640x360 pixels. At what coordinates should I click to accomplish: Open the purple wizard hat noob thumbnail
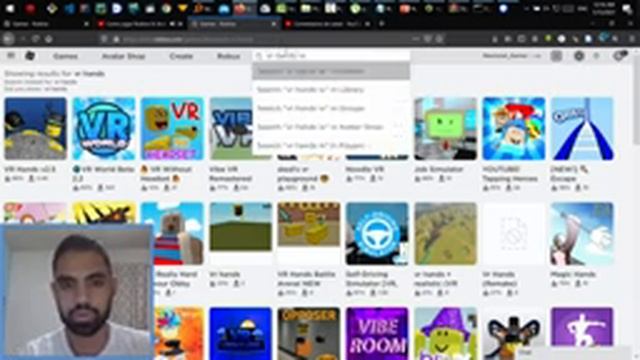click(x=445, y=333)
